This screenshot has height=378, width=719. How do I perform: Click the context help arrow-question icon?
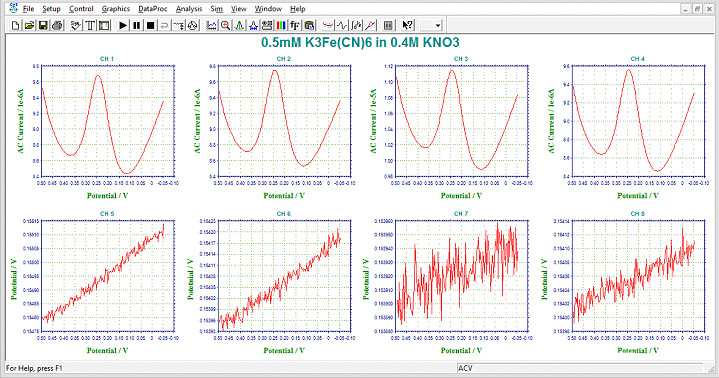pos(407,25)
